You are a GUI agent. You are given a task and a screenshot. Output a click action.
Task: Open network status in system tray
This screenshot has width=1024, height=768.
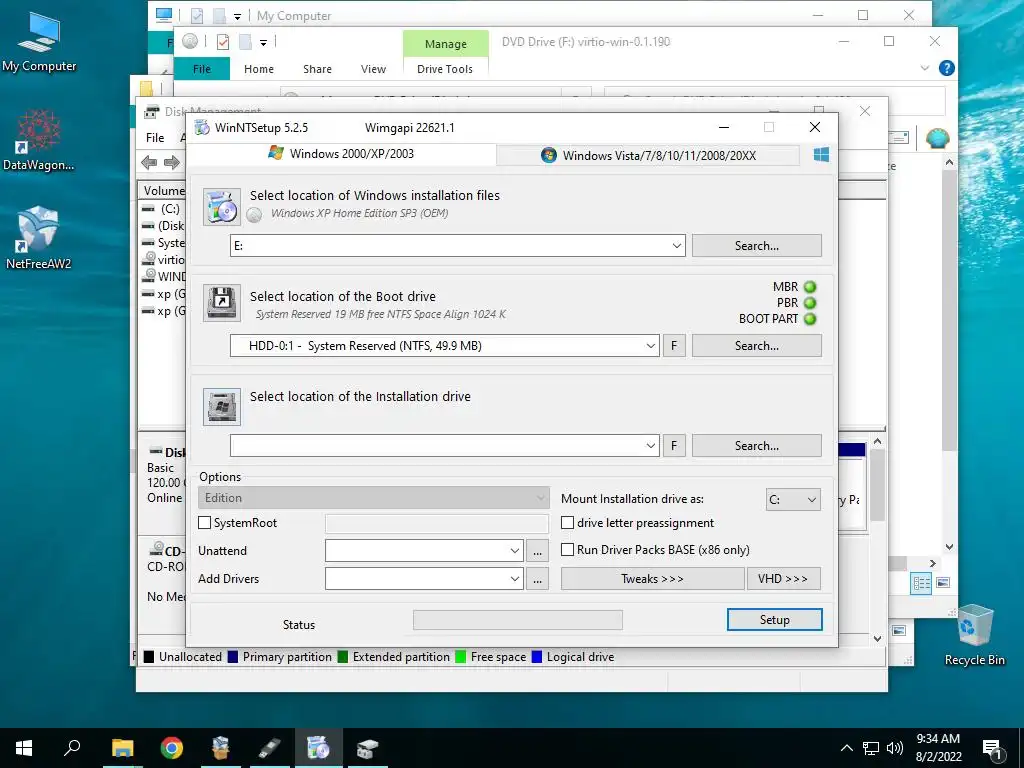tap(871, 748)
